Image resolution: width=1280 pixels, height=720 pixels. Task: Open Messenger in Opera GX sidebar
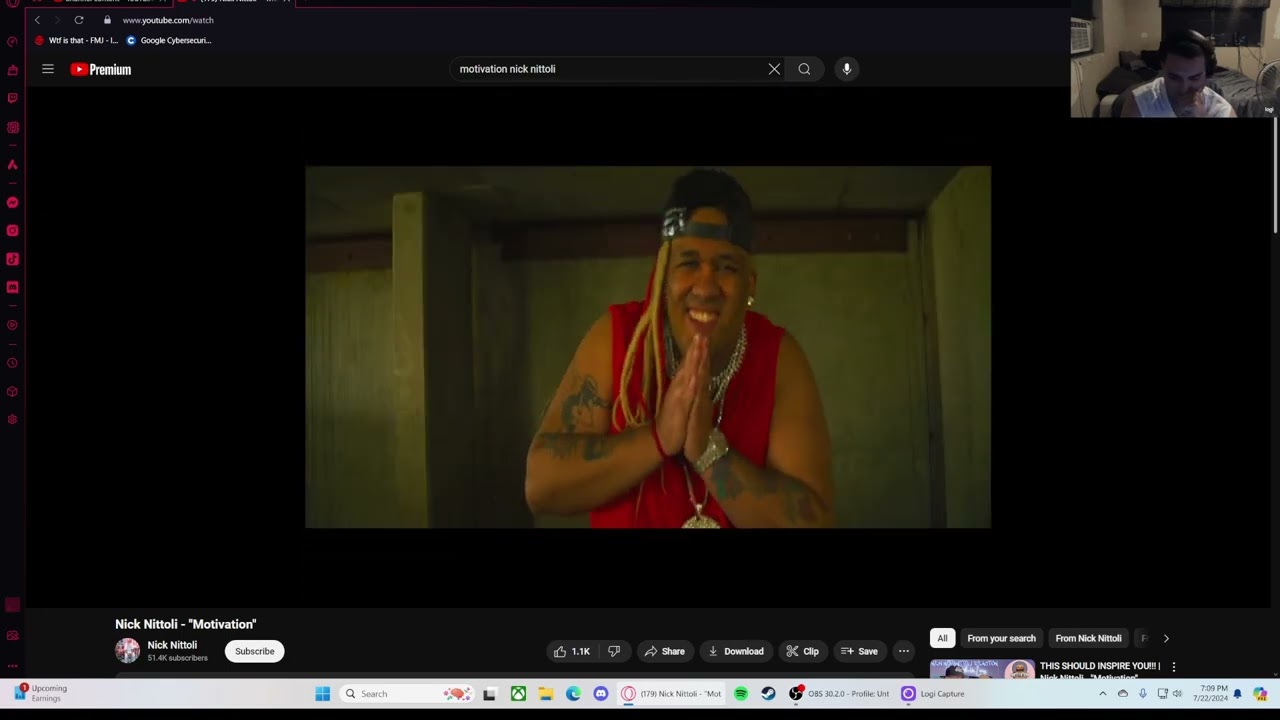click(x=12, y=202)
